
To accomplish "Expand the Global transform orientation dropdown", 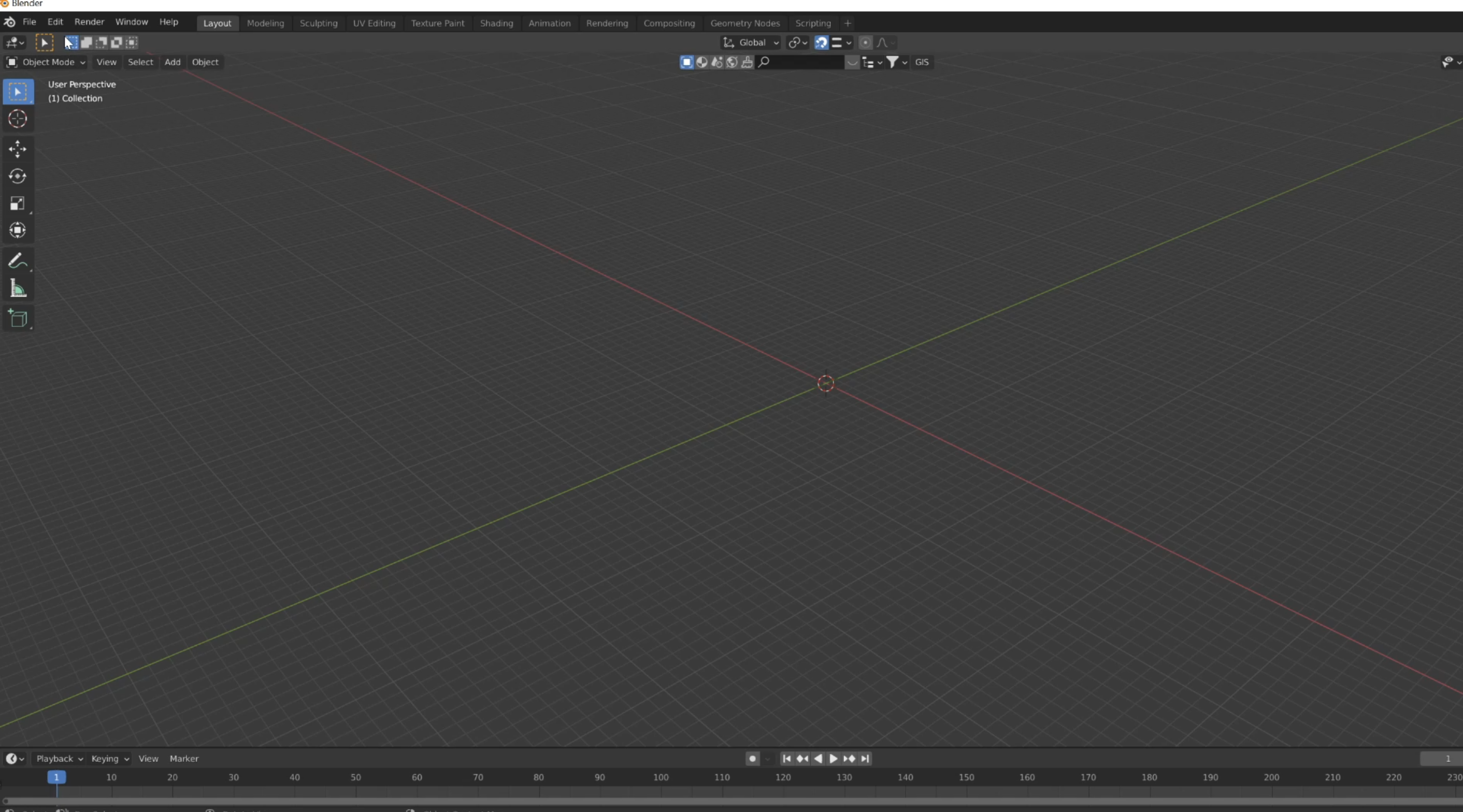I will pyautogui.click(x=751, y=42).
